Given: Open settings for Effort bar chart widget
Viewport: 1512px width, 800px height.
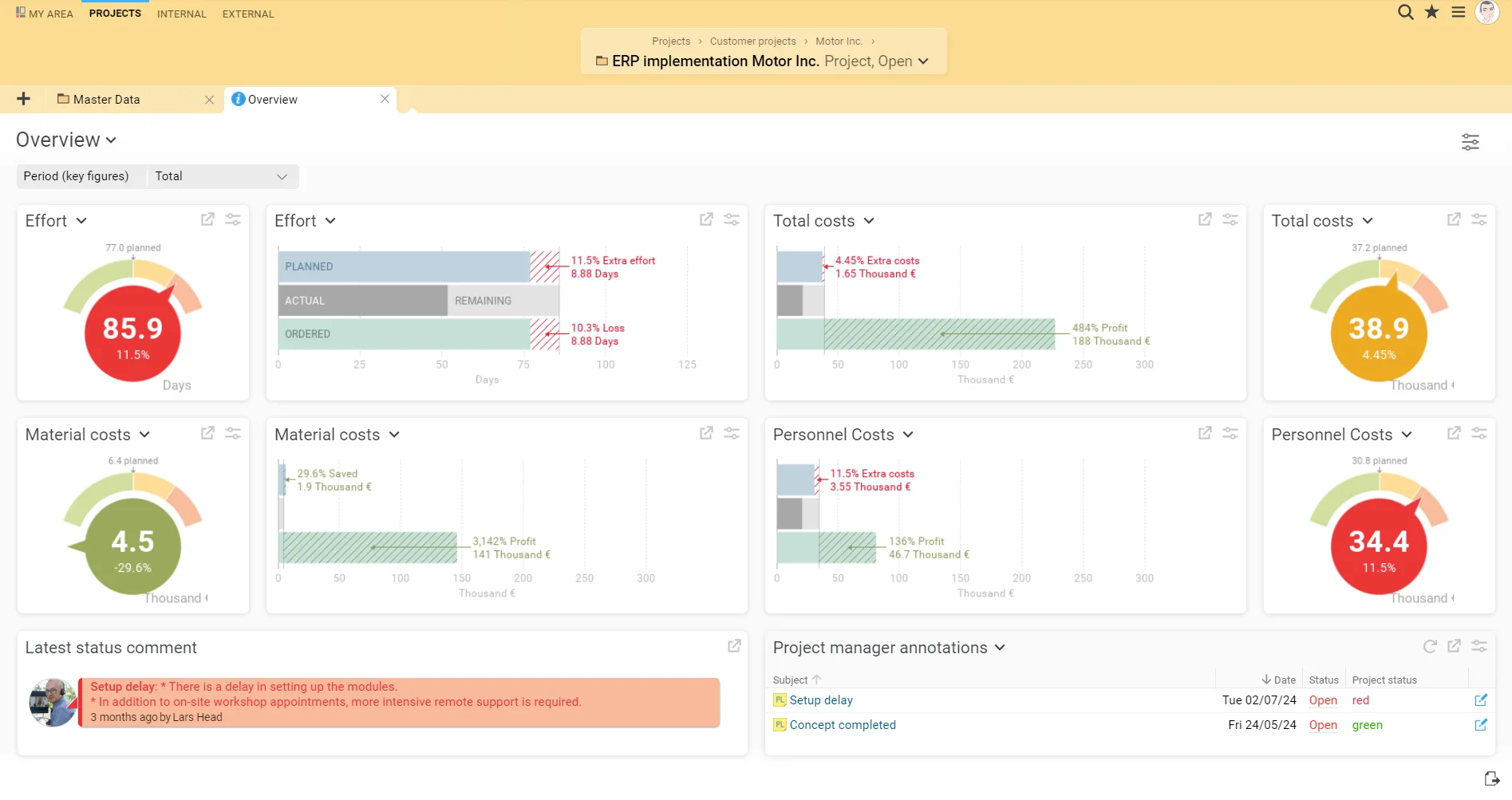Looking at the screenshot, I should [731, 219].
